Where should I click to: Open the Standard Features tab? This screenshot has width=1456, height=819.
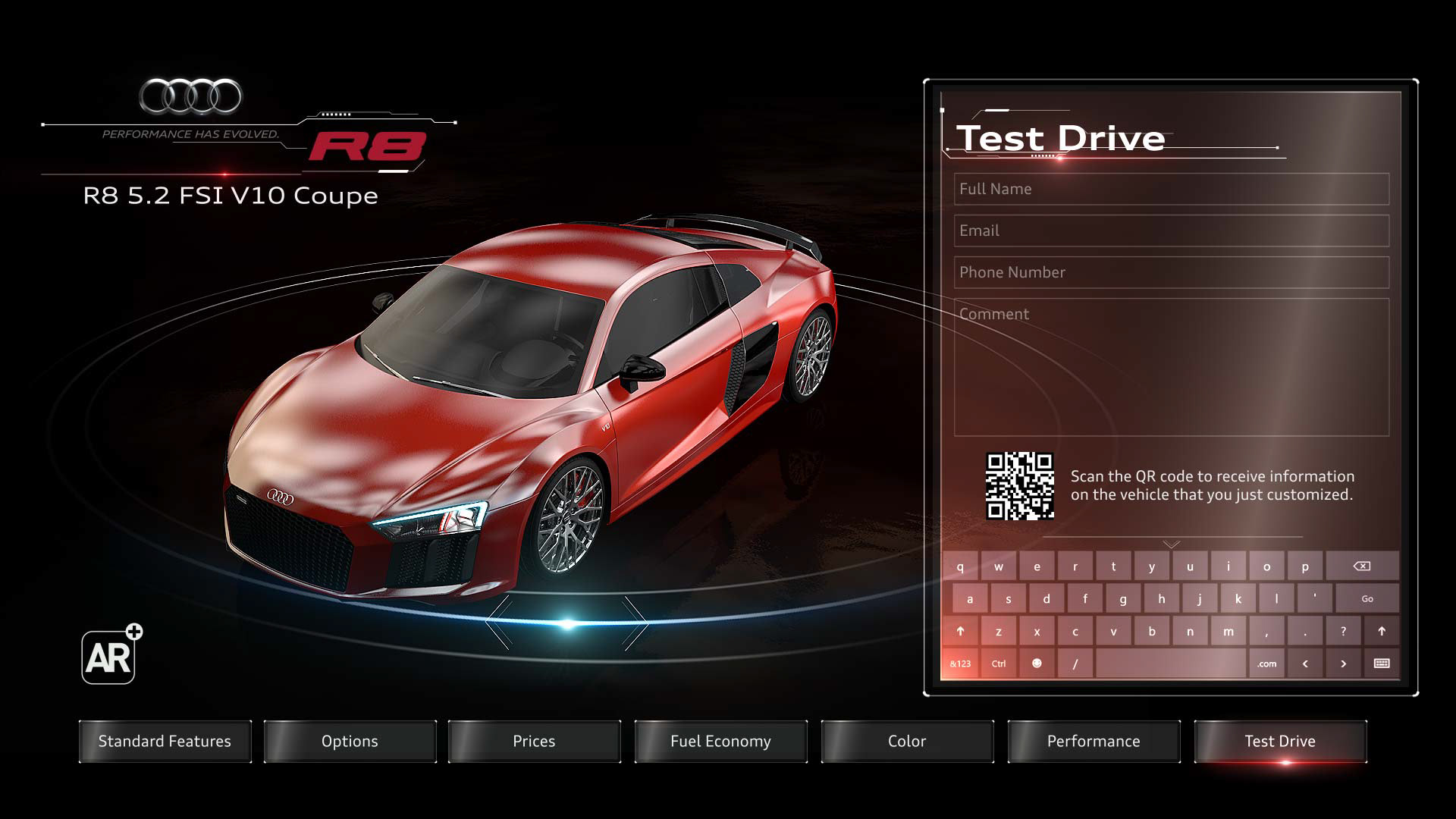point(165,741)
